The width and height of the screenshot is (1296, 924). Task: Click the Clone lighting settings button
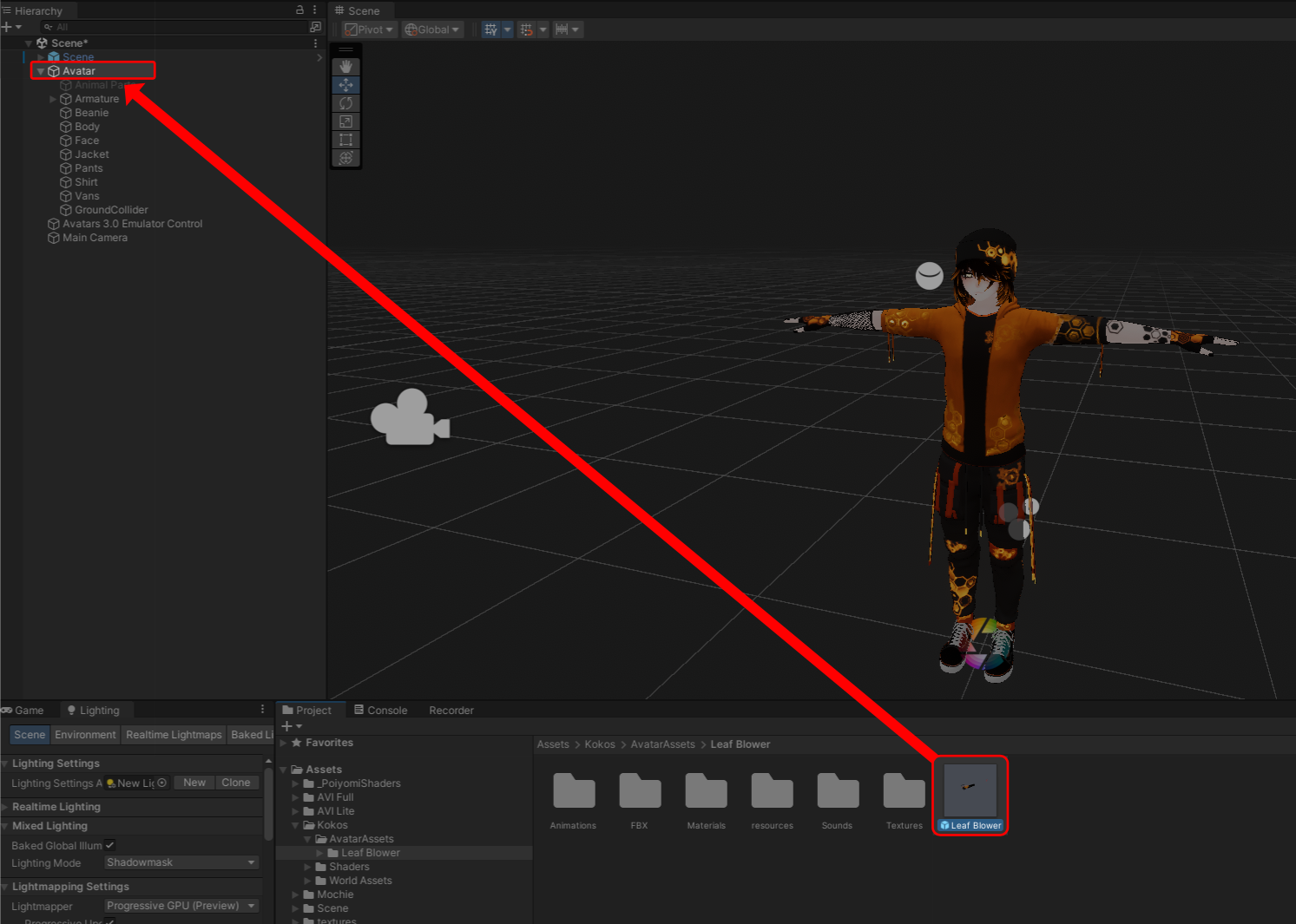(x=235, y=783)
